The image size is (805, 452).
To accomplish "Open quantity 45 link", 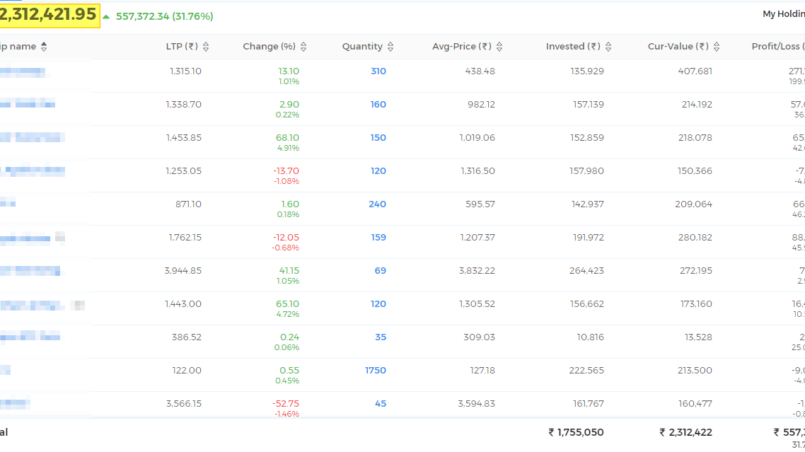I will (380, 404).
